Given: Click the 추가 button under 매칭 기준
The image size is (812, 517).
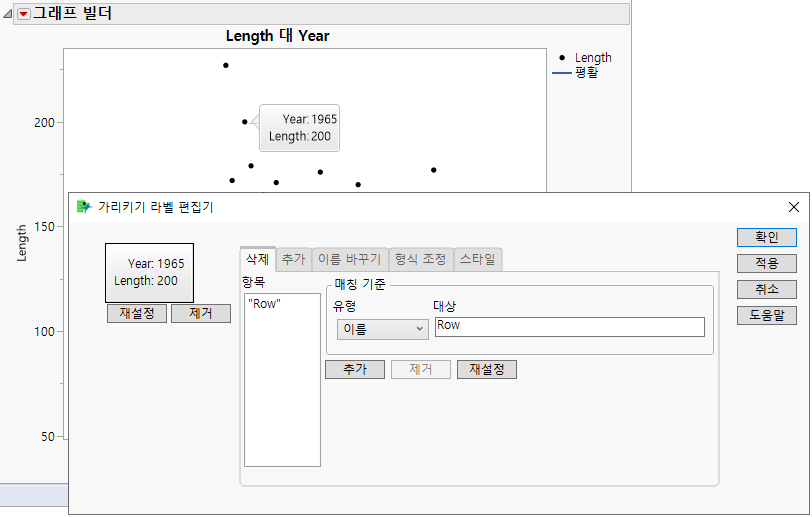Looking at the screenshot, I should 355,369.
